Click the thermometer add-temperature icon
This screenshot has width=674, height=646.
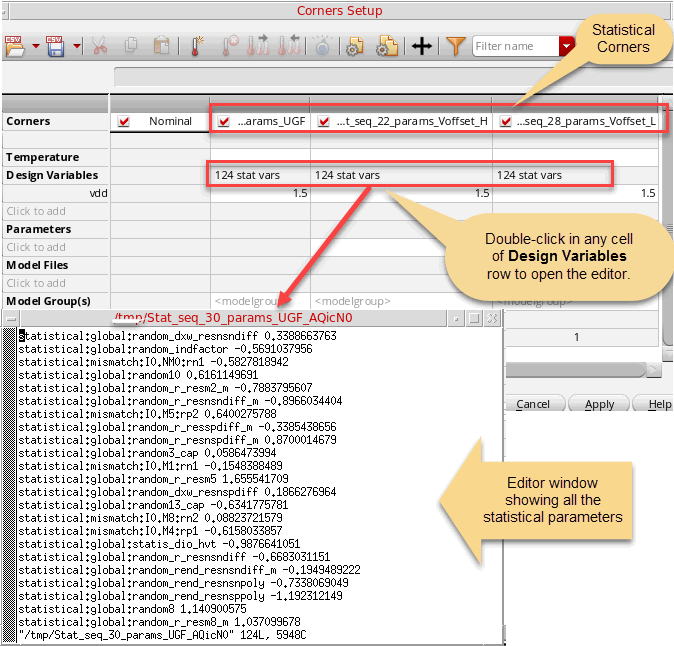(x=197, y=46)
